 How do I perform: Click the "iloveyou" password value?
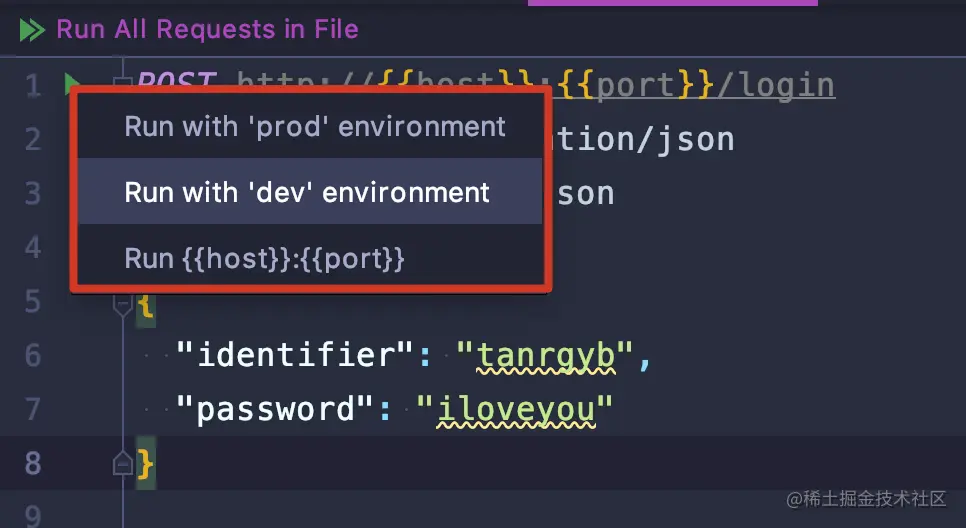click(x=515, y=410)
